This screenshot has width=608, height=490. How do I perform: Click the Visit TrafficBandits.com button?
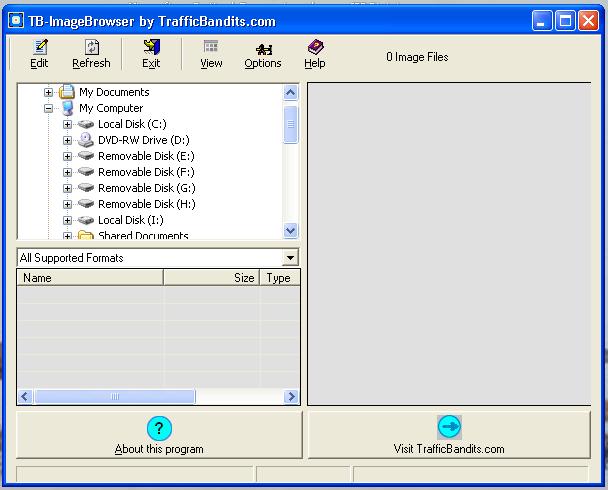pos(449,435)
